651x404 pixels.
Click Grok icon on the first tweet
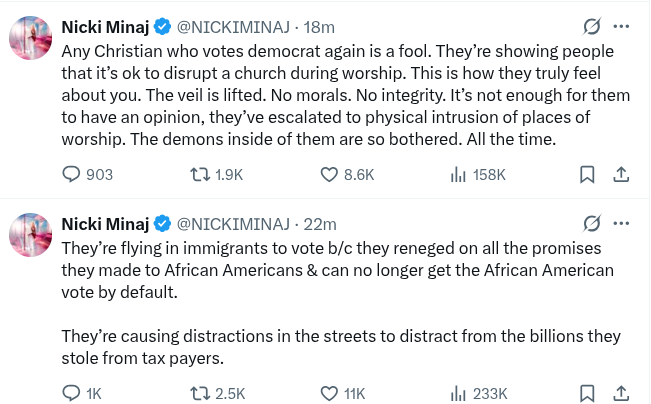591,26
